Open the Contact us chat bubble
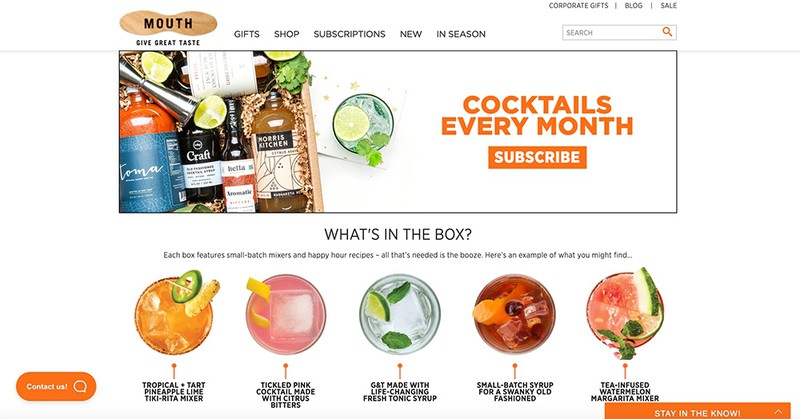 tap(56, 386)
